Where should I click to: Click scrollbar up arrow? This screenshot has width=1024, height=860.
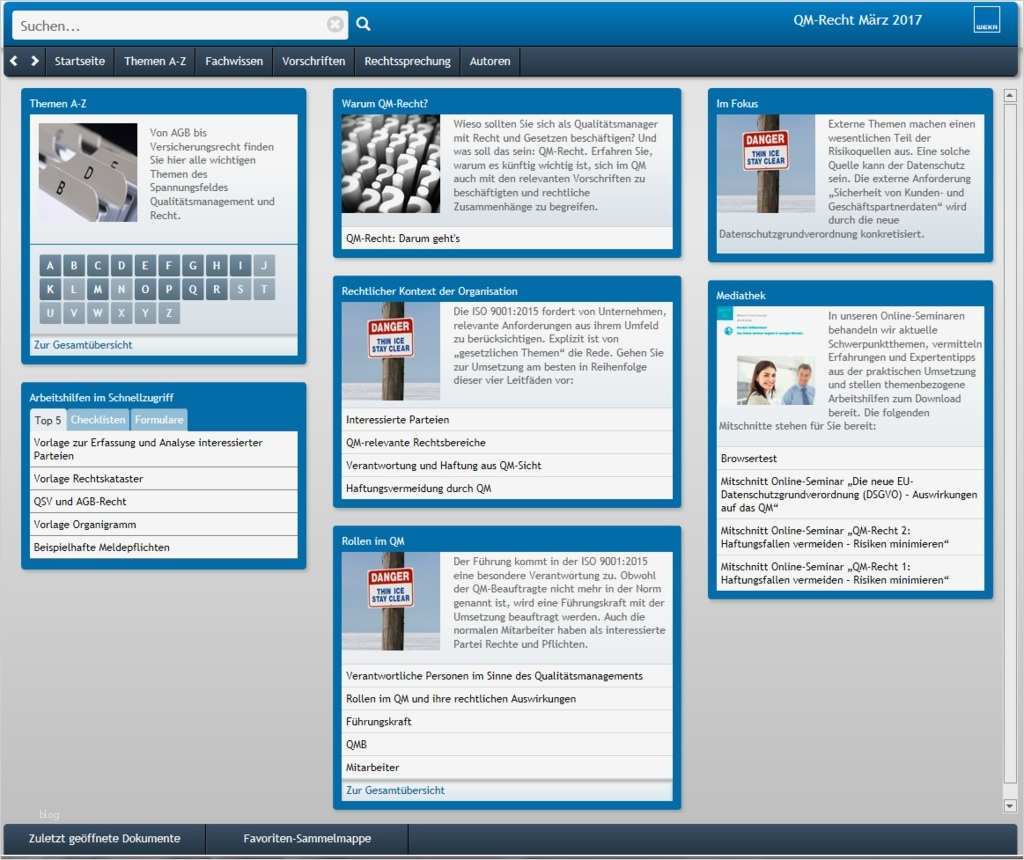pyautogui.click(x=1010, y=95)
